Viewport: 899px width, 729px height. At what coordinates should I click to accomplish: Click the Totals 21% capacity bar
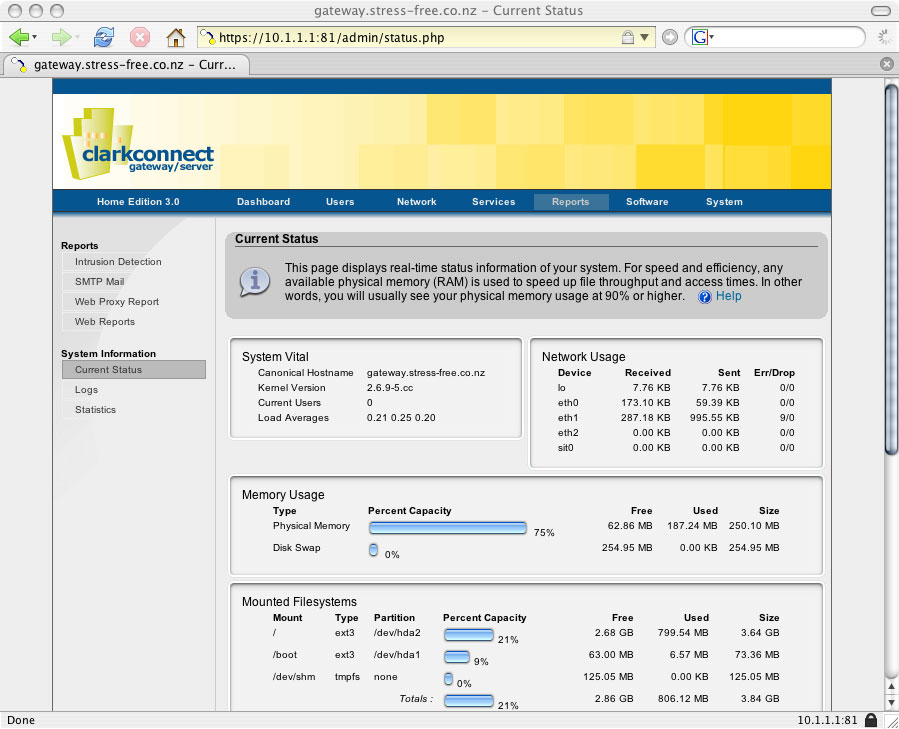(x=469, y=701)
